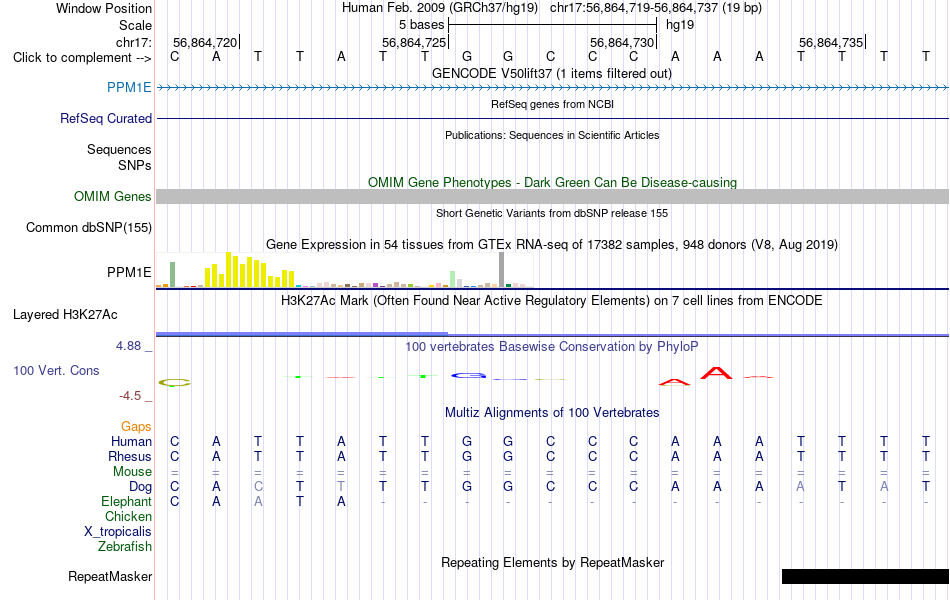This screenshot has height=600, width=950.
Task: Click the Human row label in Multiz alignment
Action: coord(131,441)
